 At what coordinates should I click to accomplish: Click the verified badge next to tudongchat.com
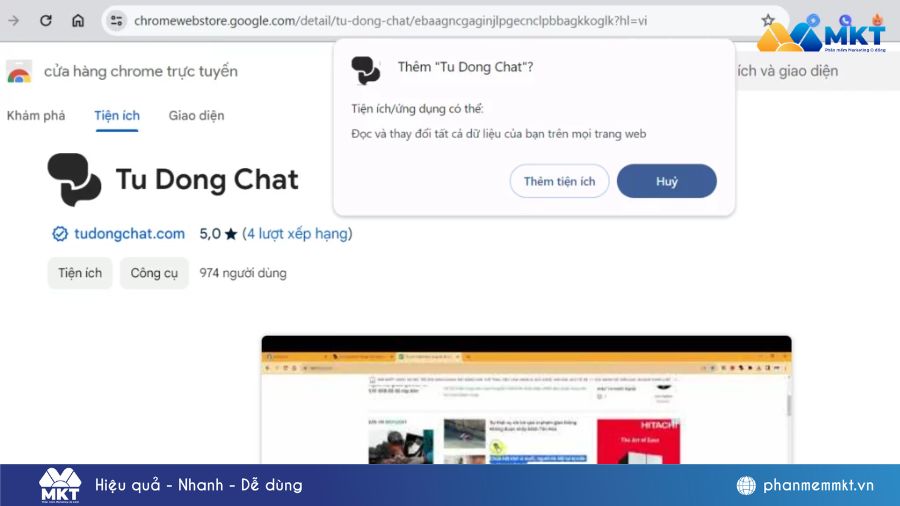[60, 233]
